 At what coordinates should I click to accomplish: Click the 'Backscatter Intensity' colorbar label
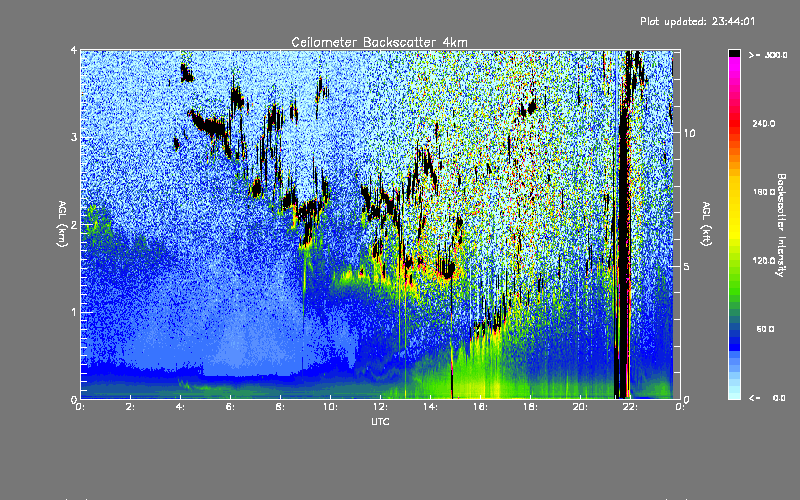click(x=781, y=225)
